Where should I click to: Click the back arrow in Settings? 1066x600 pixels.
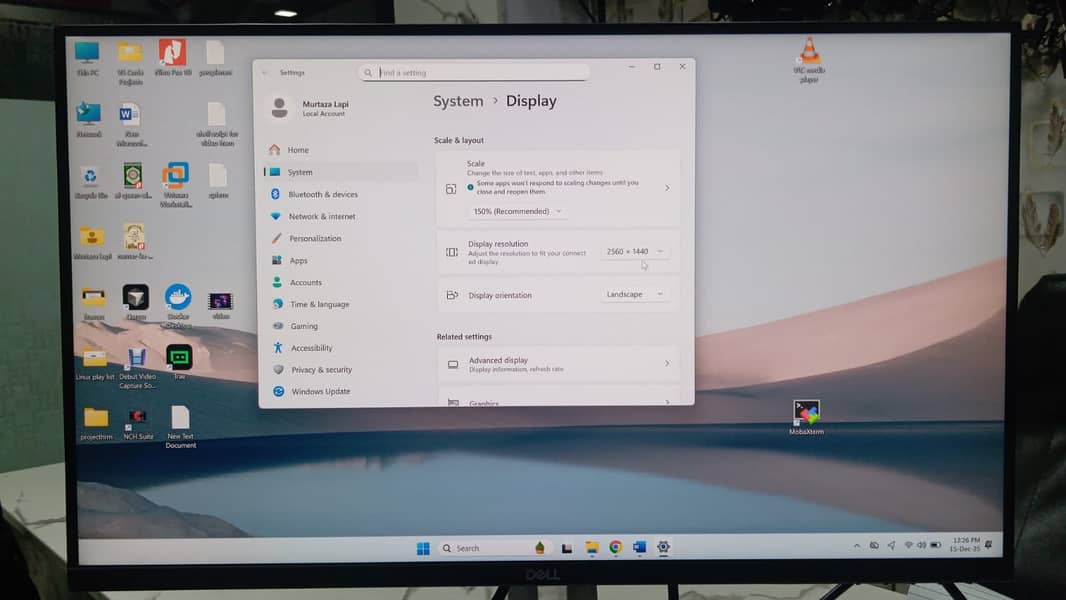(x=266, y=73)
